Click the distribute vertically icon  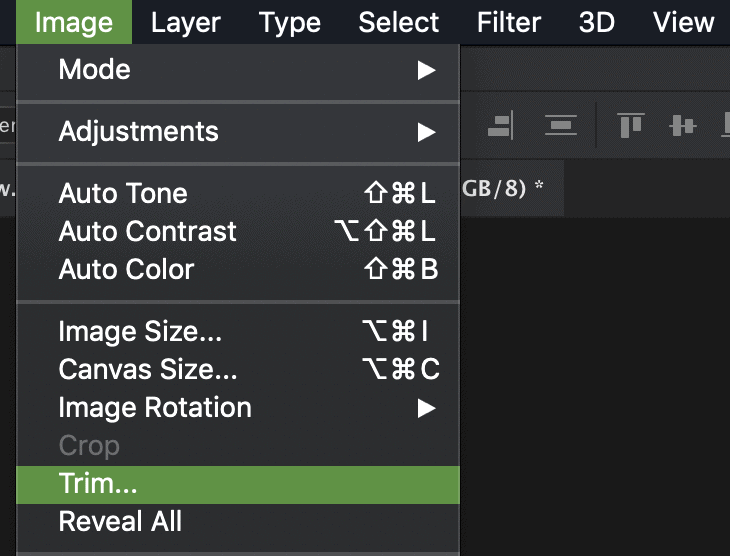[x=561, y=125]
